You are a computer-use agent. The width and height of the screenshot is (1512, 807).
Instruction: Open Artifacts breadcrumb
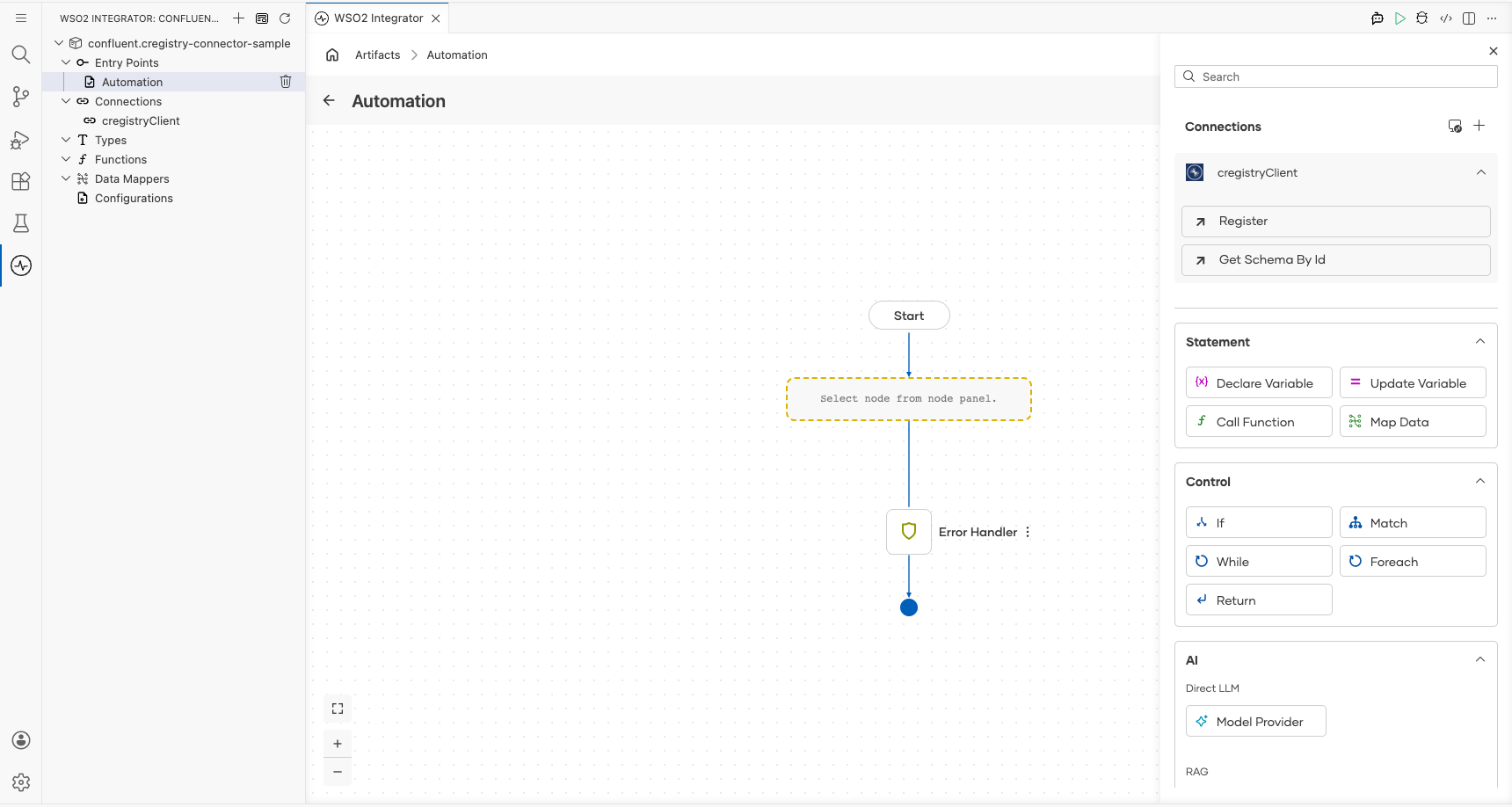tap(378, 55)
